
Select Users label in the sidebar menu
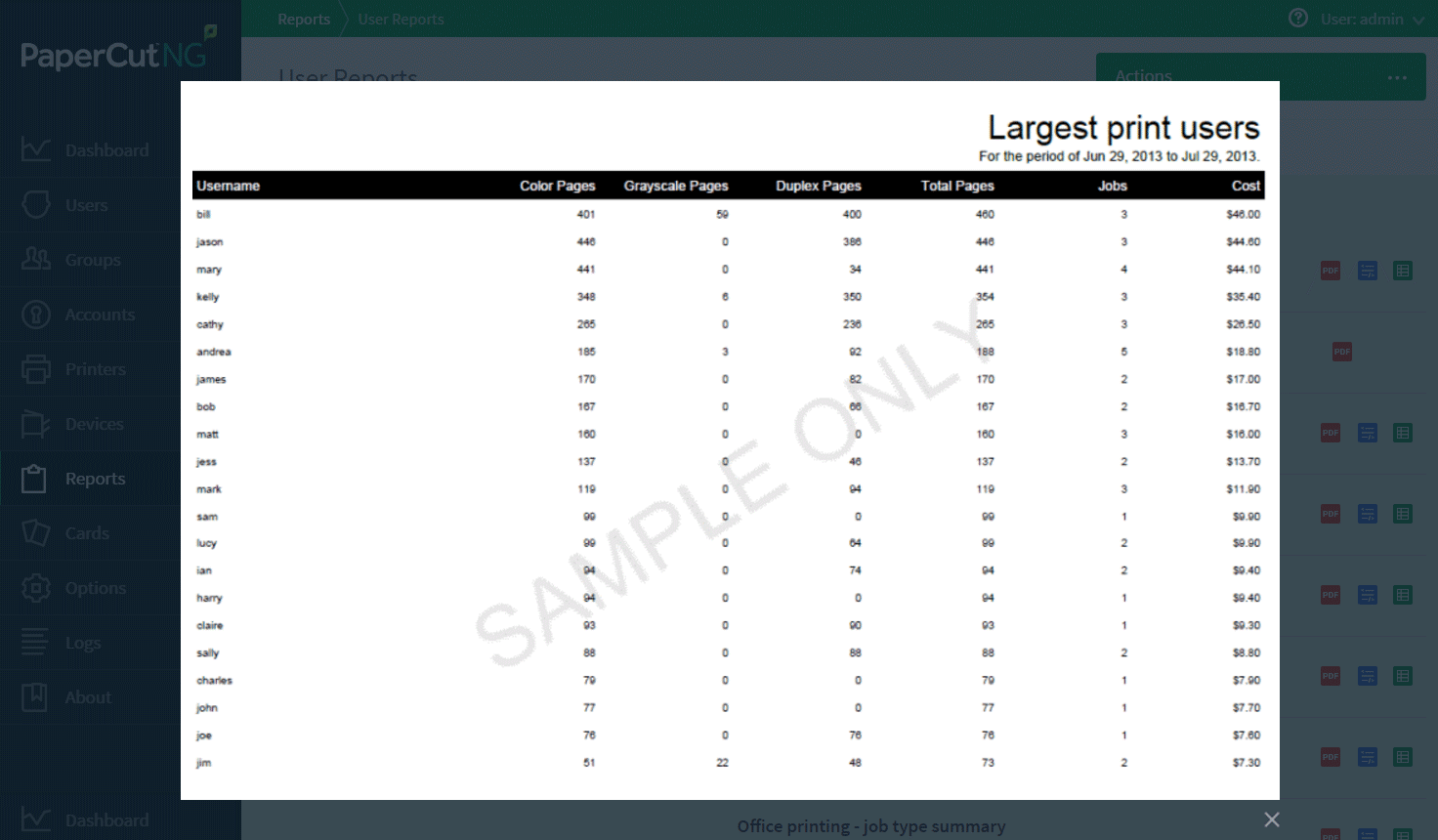(87, 205)
